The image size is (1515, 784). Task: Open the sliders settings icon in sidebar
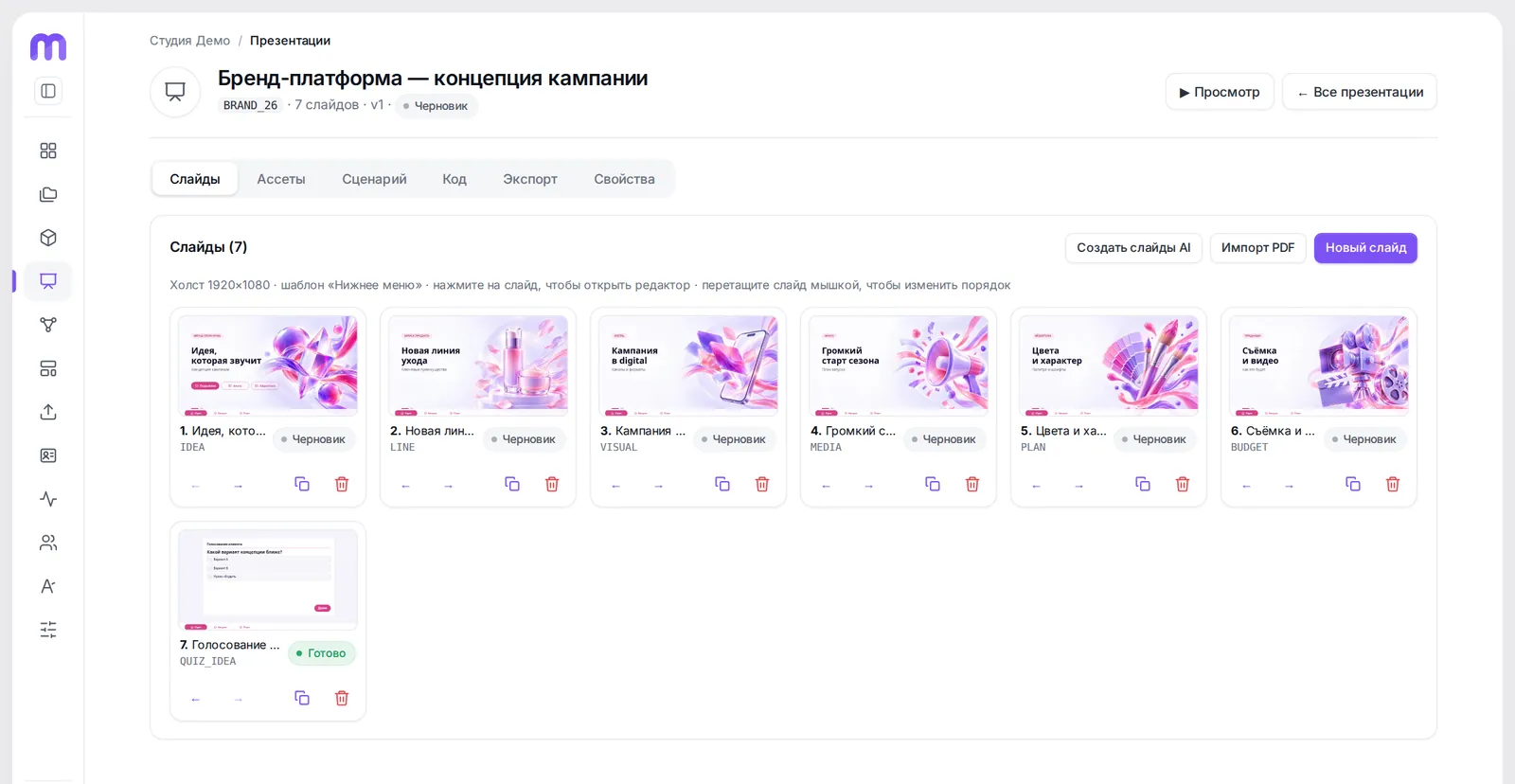coord(48,630)
